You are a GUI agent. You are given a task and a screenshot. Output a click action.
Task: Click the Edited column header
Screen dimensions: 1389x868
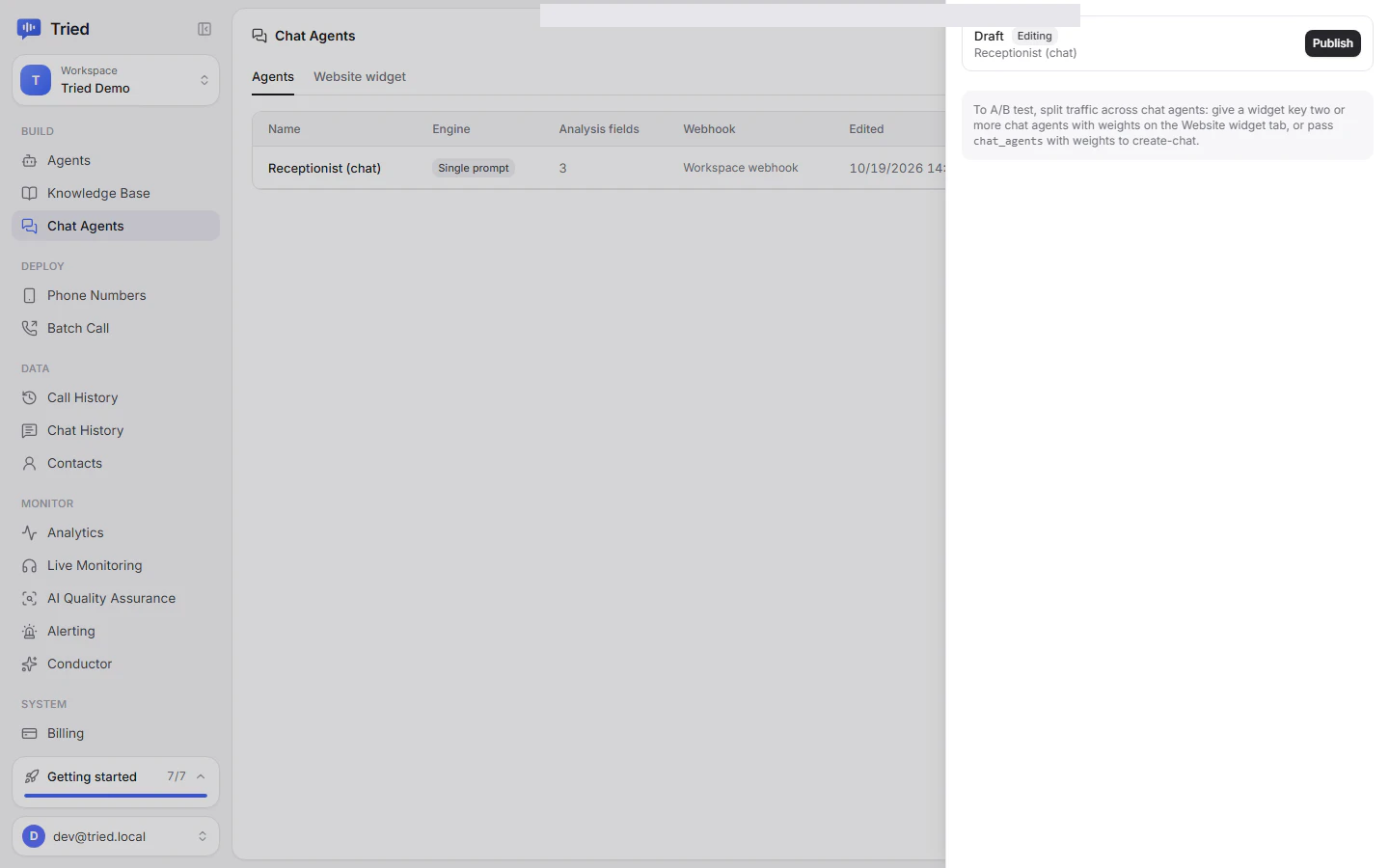(866, 129)
